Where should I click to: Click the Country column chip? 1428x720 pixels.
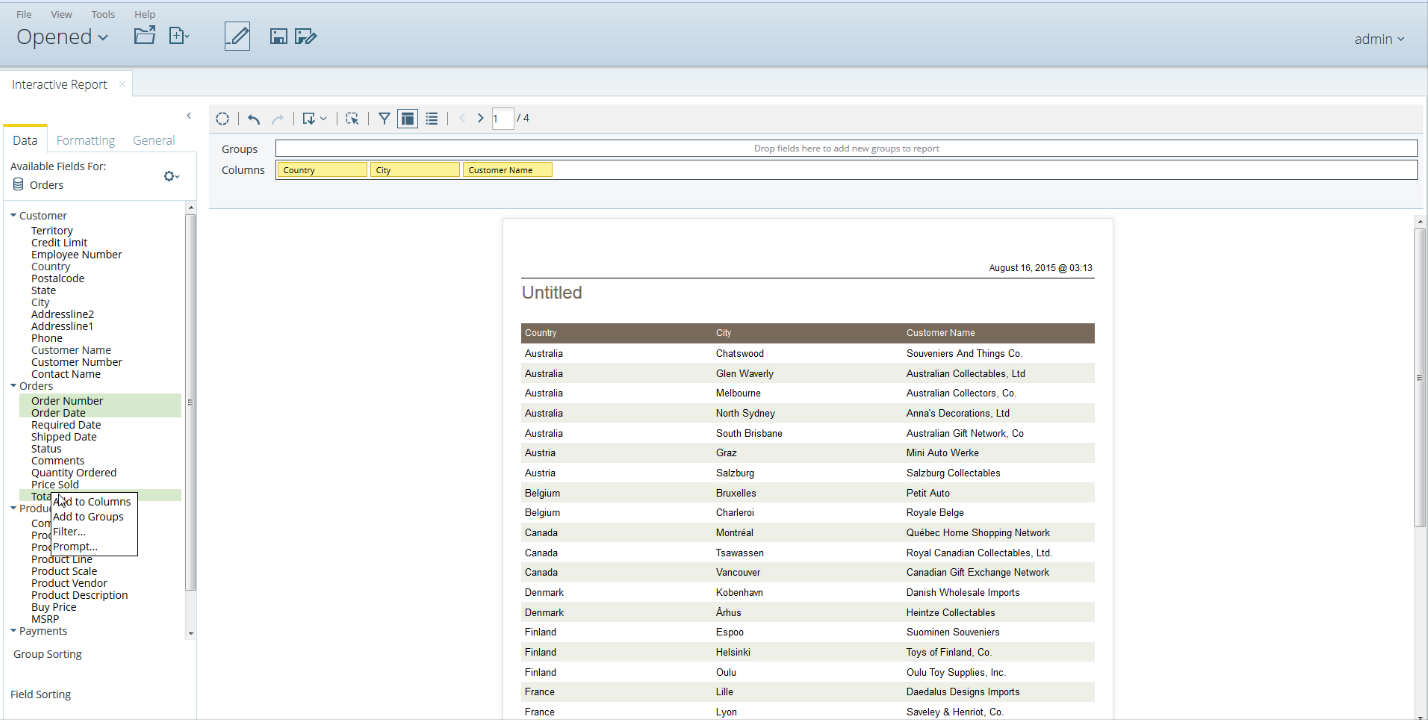point(322,170)
